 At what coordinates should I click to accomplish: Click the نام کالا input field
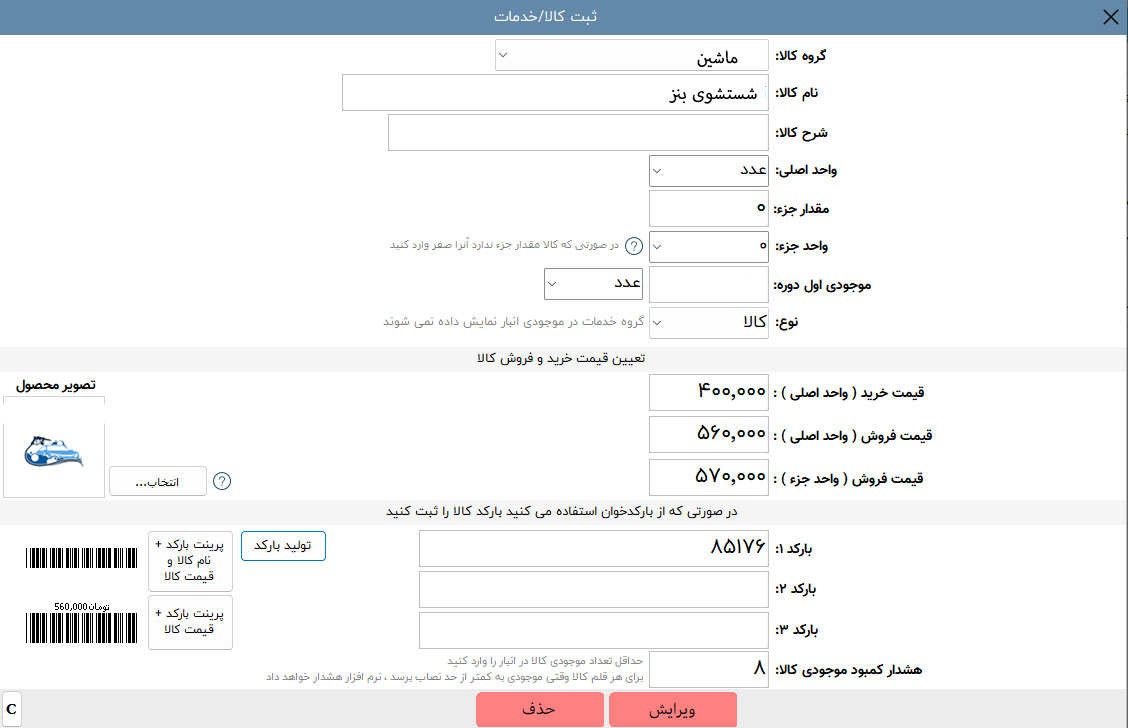click(555, 93)
